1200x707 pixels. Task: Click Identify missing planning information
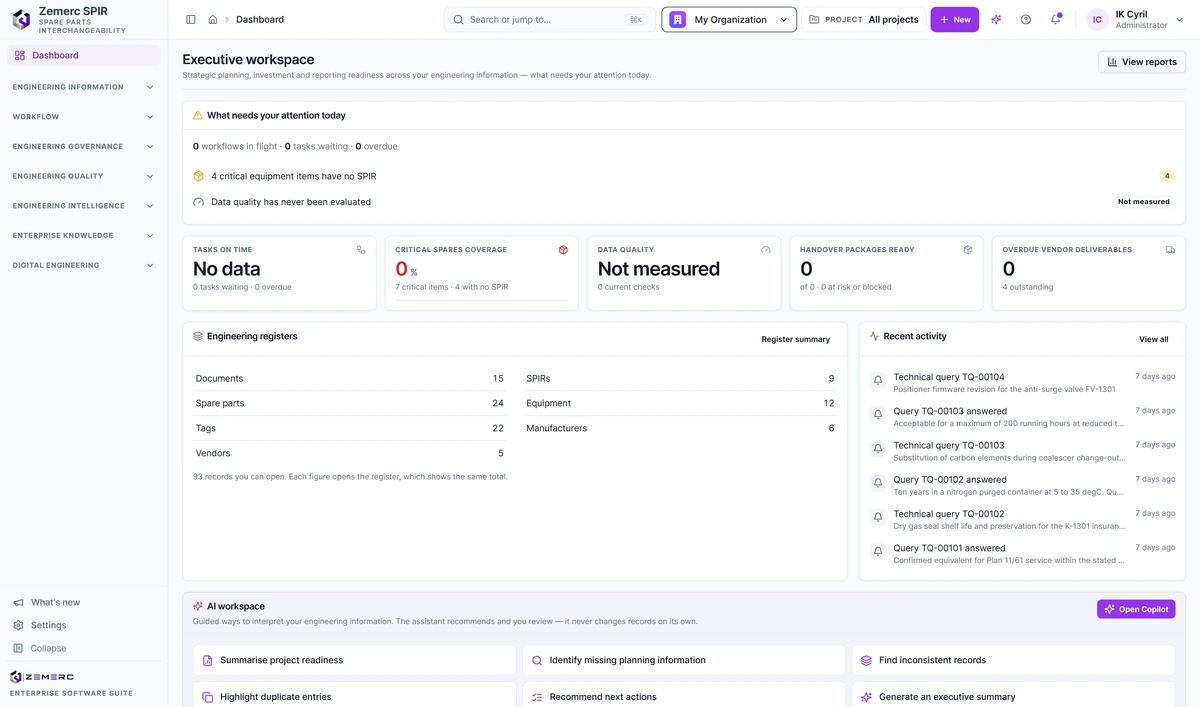tap(683, 660)
